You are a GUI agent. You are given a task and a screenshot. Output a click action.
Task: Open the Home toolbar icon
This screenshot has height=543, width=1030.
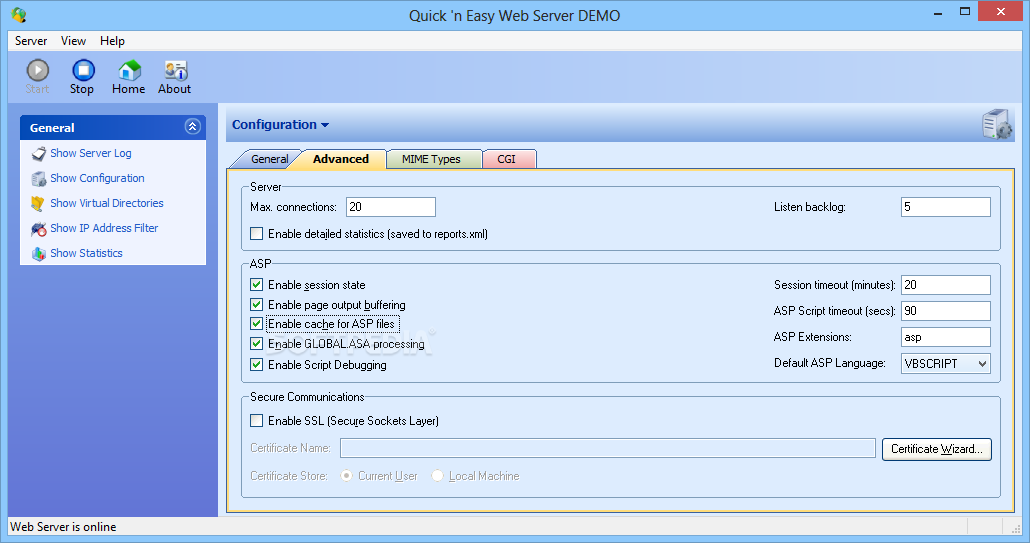[129, 70]
